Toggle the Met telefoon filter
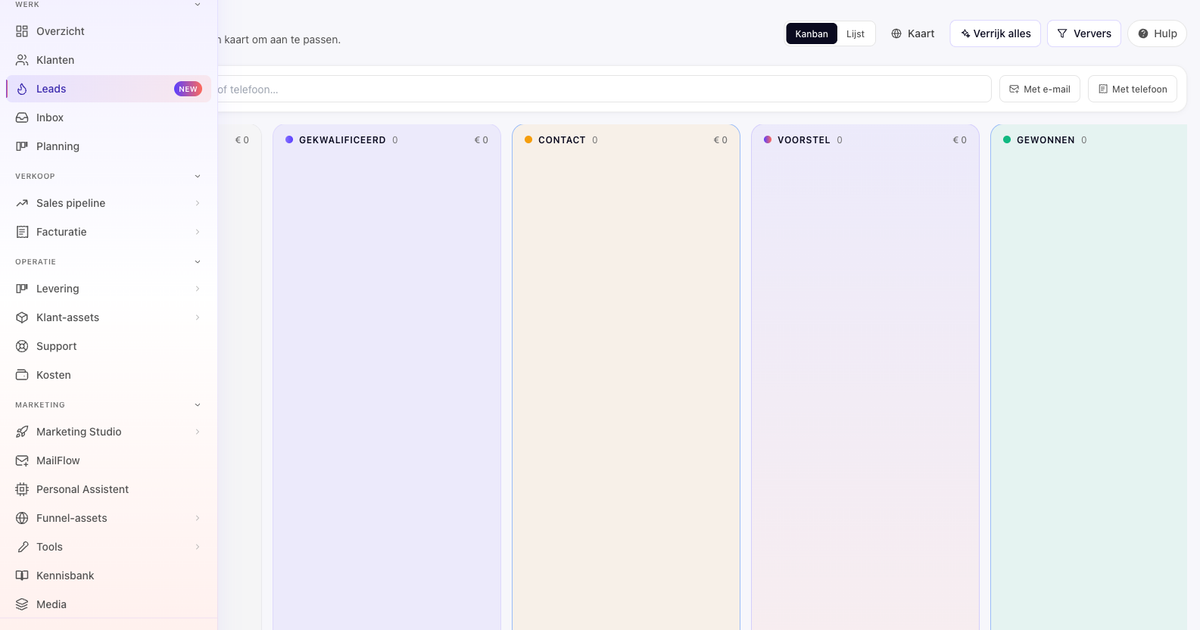The height and width of the screenshot is (630, 1200). (1133, 89)
